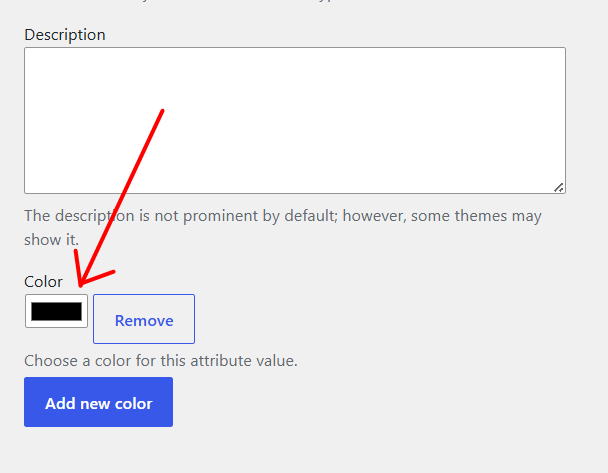The height and width of the screenshot is (473, 608).
Task: Click the Color field label
Action: click(x=43, y=282)
